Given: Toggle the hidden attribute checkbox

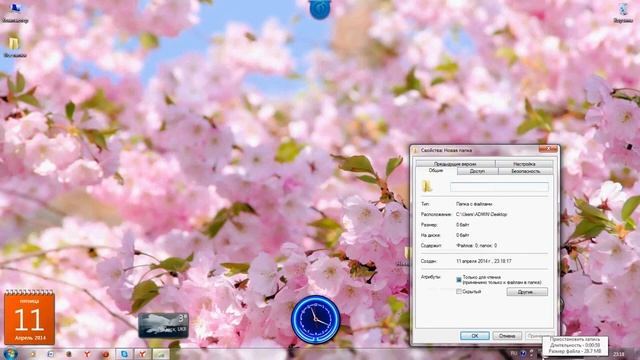Looking at the screenshot, I should pyautogui.click(x=459, y=291).
